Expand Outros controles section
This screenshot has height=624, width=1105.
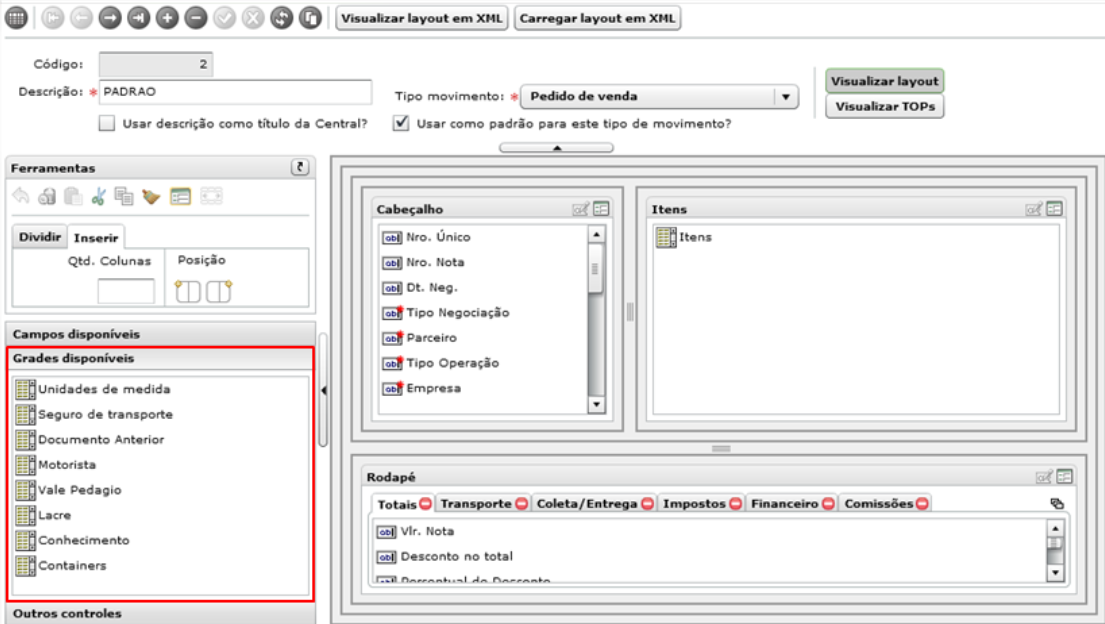click(161, 613)
